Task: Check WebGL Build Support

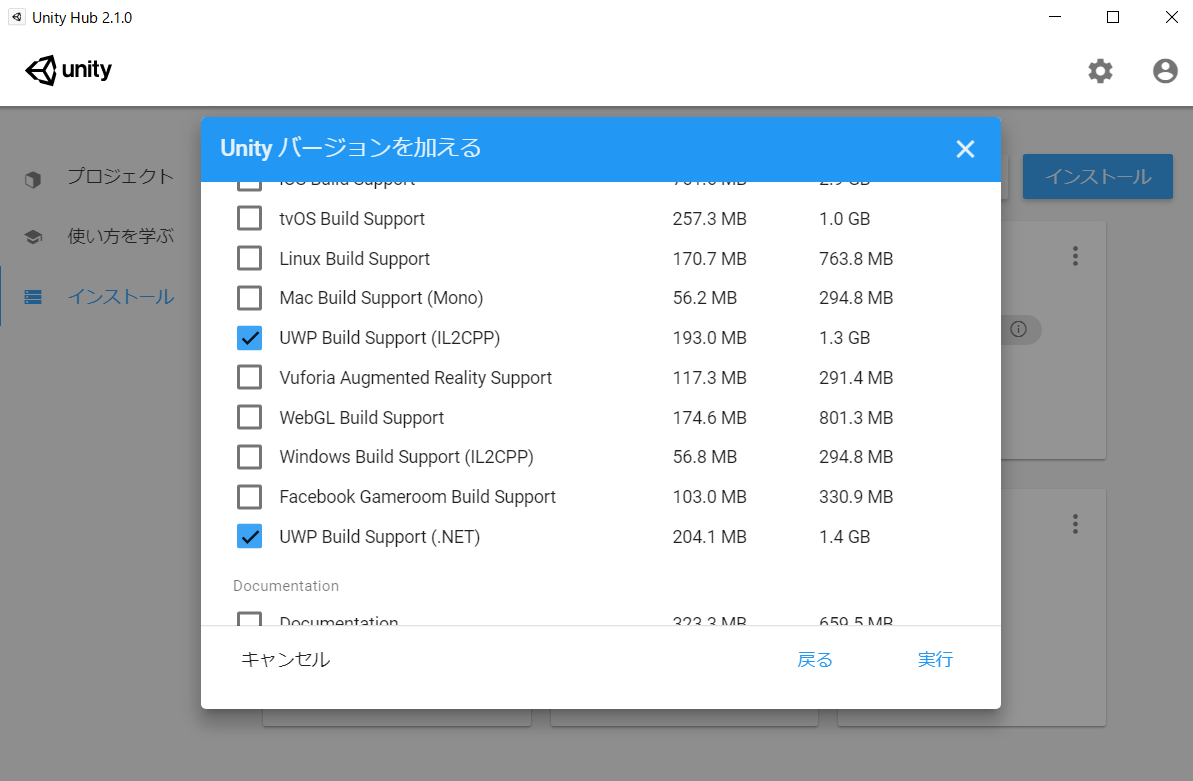Action: (249, 417)
